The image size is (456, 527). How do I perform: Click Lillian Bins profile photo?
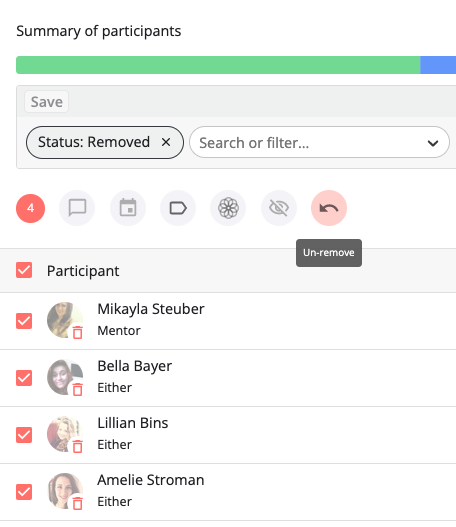click(65, 434)
